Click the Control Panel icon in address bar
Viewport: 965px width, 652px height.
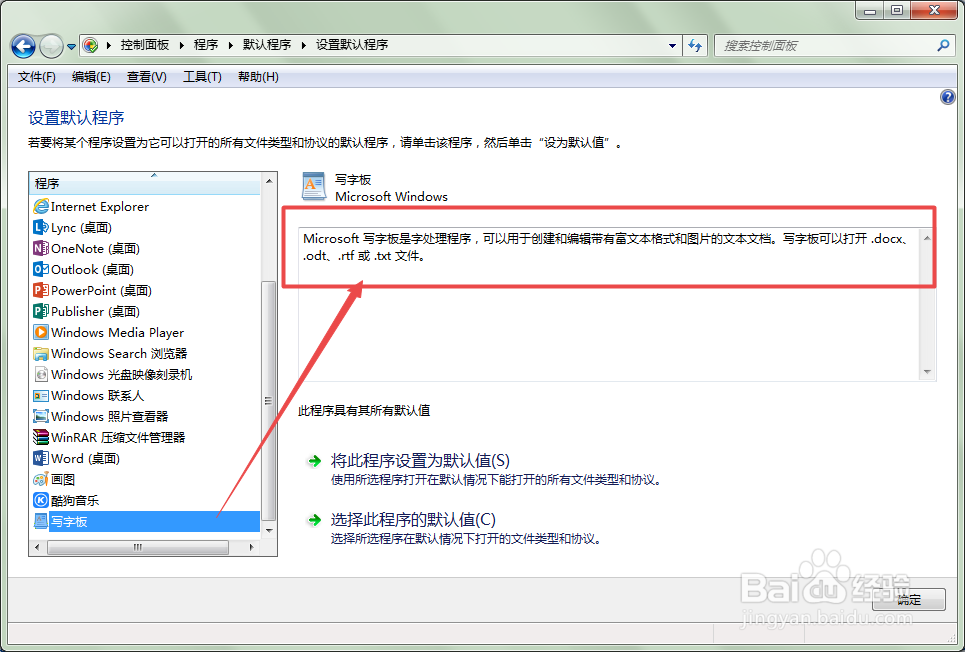point(90,45)
